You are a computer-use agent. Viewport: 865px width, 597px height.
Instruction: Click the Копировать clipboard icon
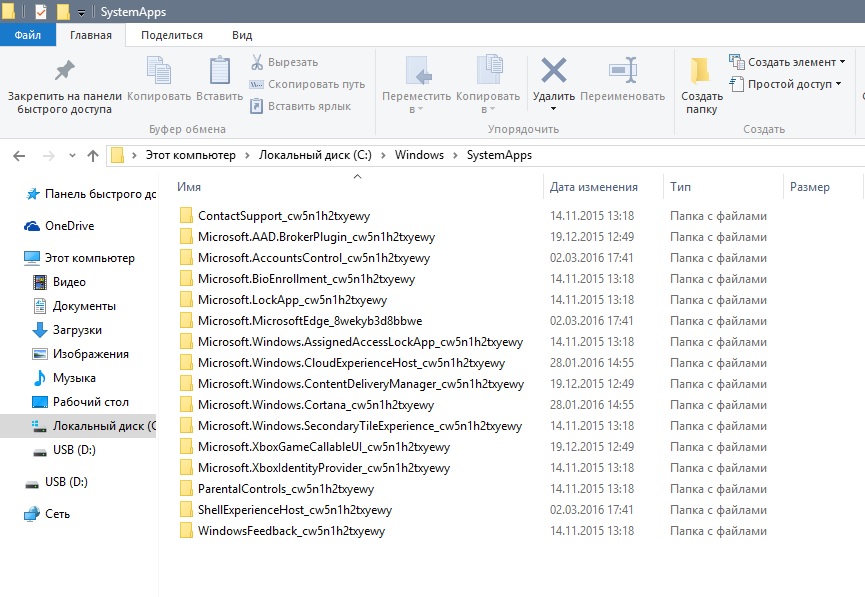coord(159,70)
